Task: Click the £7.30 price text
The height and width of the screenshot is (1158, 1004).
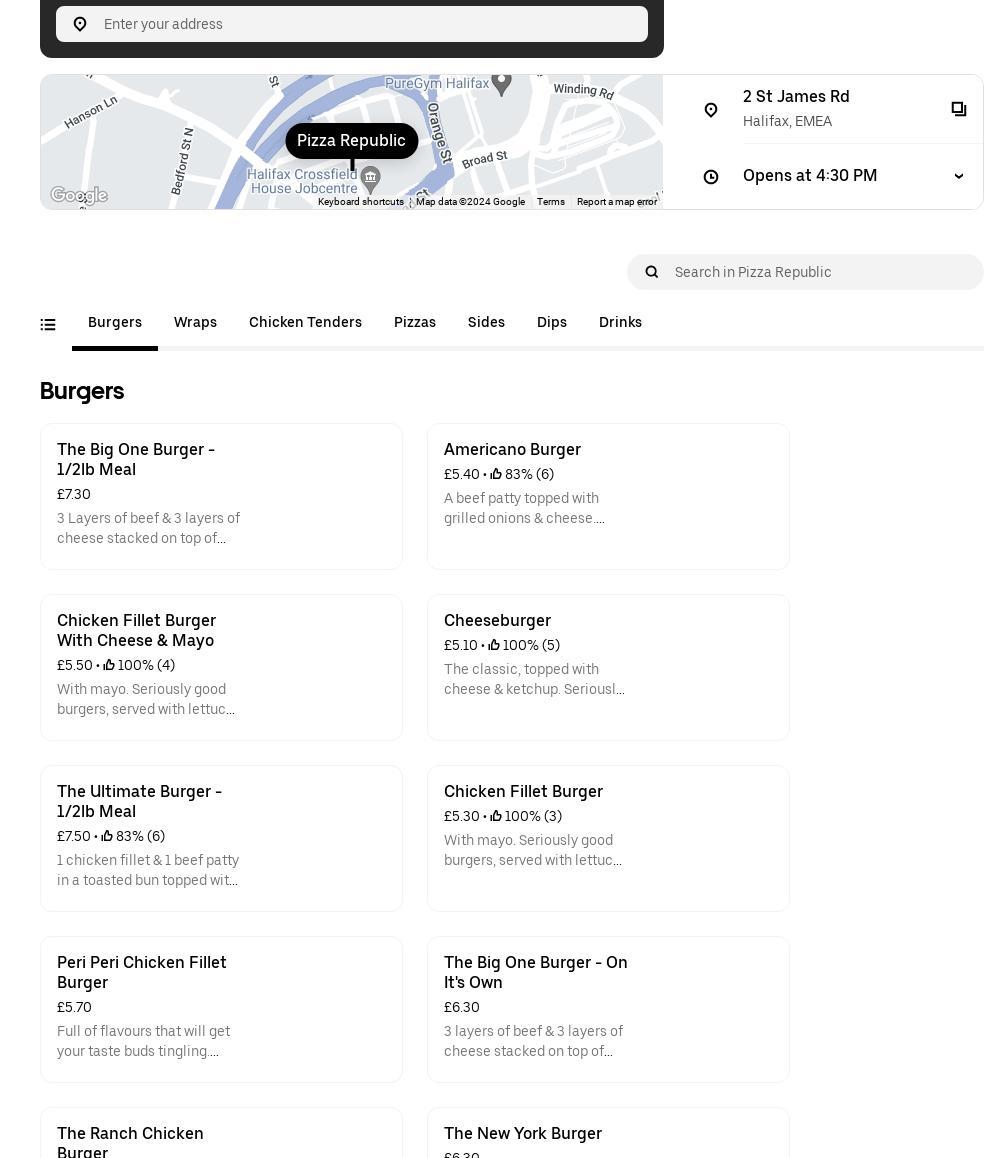Action: (x=74, y=494)
